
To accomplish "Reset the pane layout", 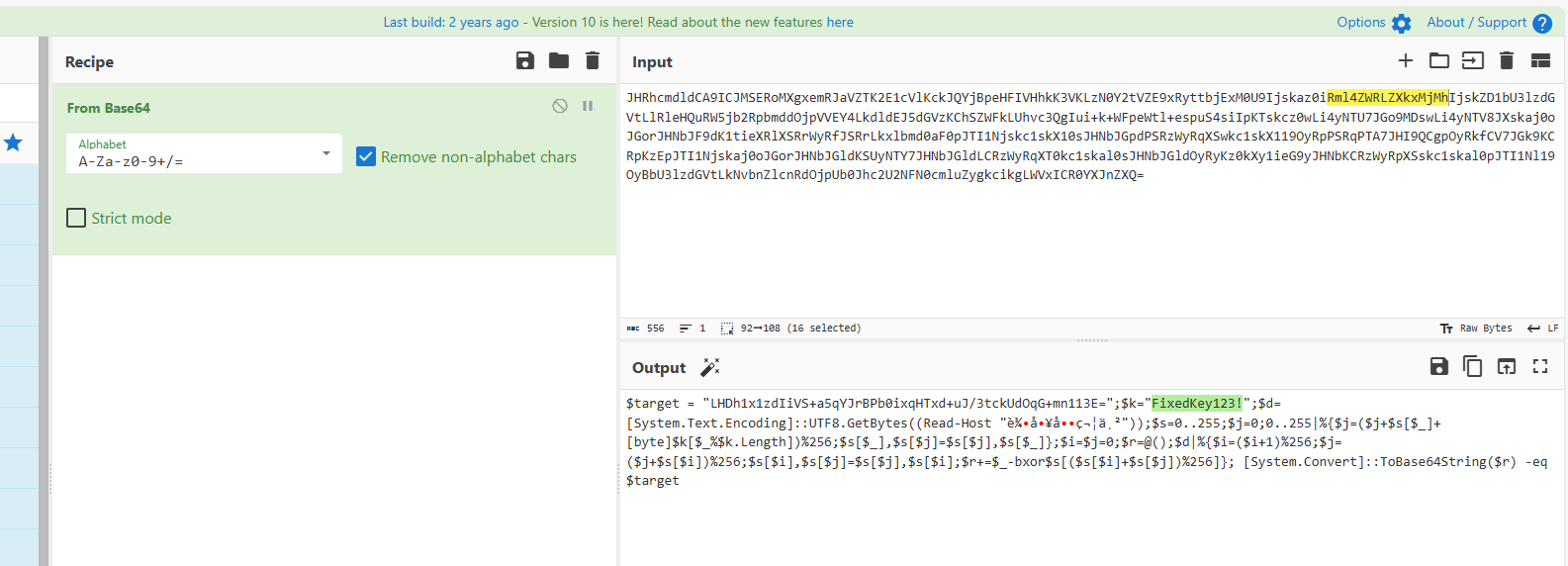I will [1540, 61].
